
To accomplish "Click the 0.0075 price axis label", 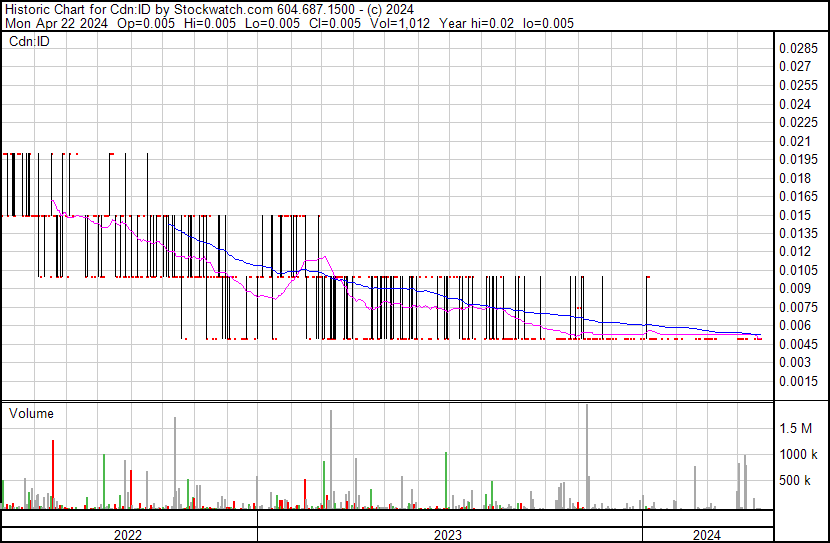I will (x=798, y=307).
